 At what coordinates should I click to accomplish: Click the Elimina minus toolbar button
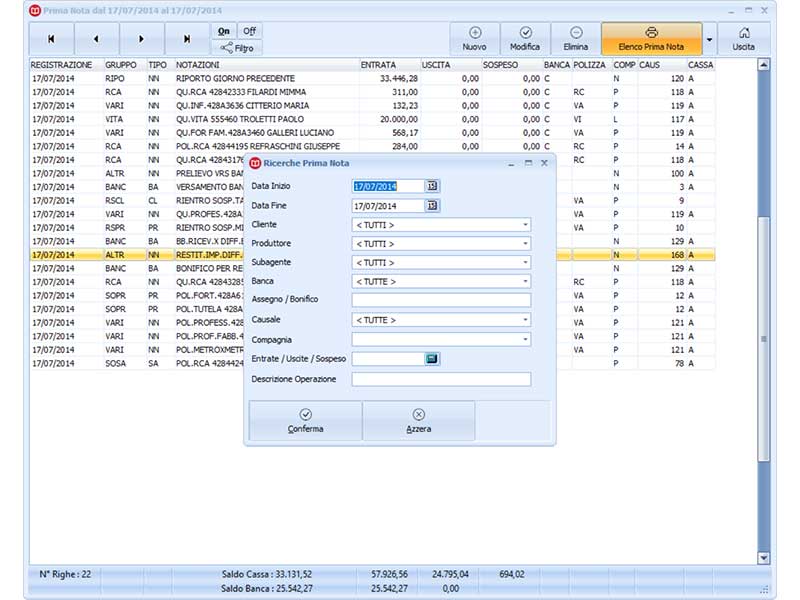(576, 39)
